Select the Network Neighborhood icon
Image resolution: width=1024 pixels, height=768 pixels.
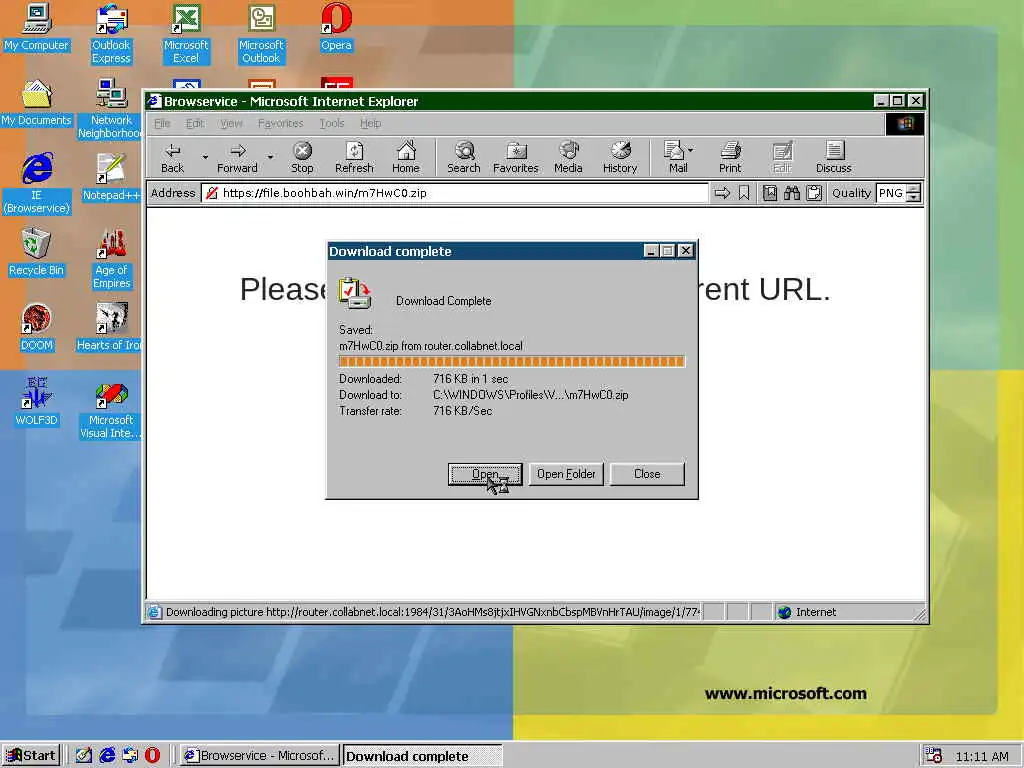point(110,108)
